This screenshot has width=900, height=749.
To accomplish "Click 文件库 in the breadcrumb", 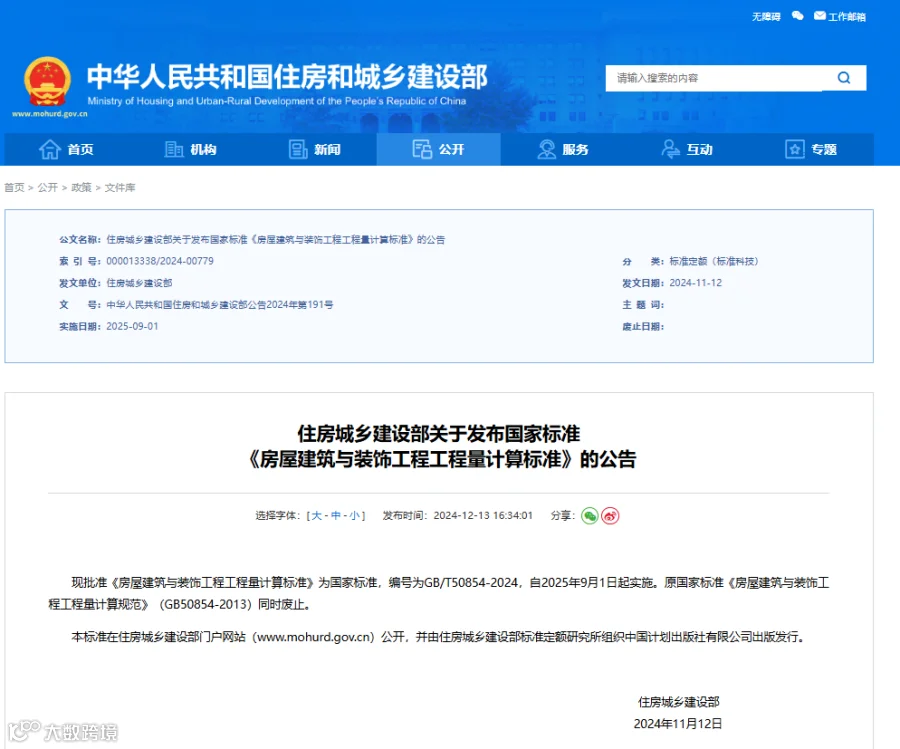I will (120, 187).
